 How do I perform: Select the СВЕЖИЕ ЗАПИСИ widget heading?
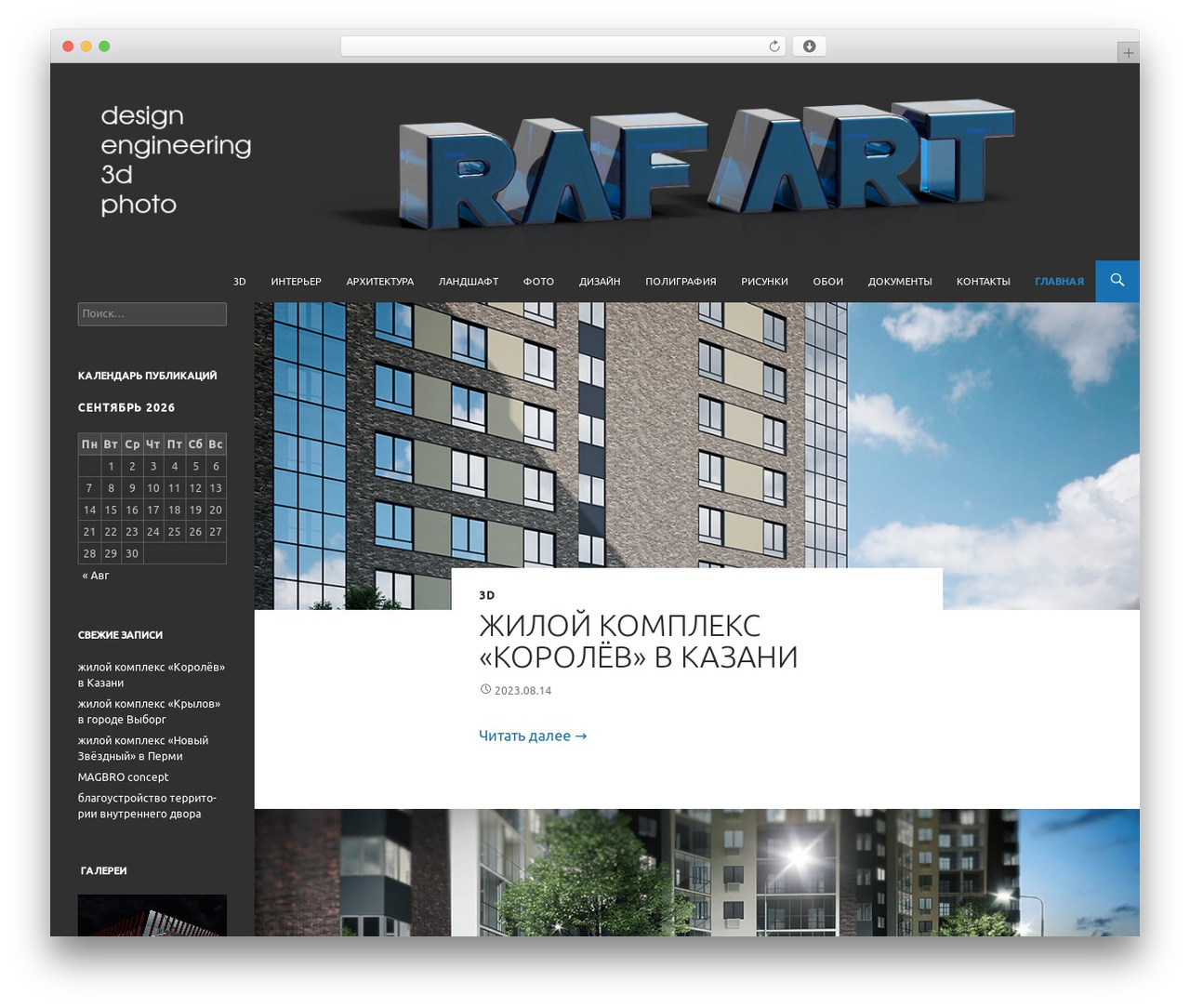[x=121, y=635]
